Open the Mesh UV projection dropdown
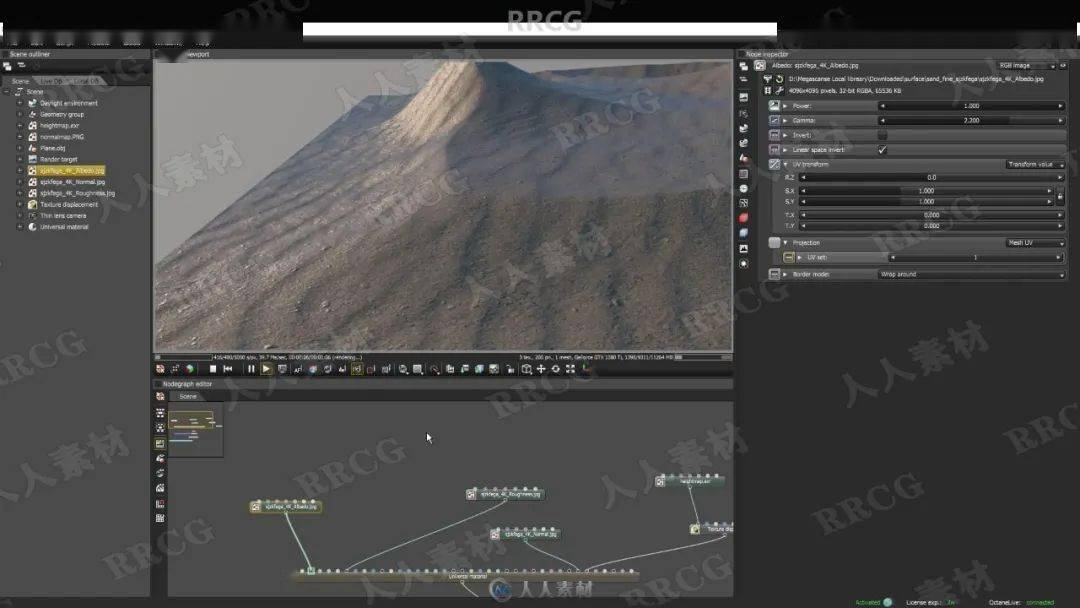Screen dimensions: 1080x608 pos(1034,243)
